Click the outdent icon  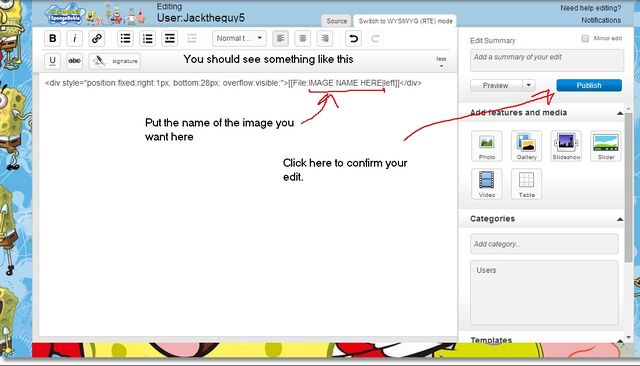191,38
